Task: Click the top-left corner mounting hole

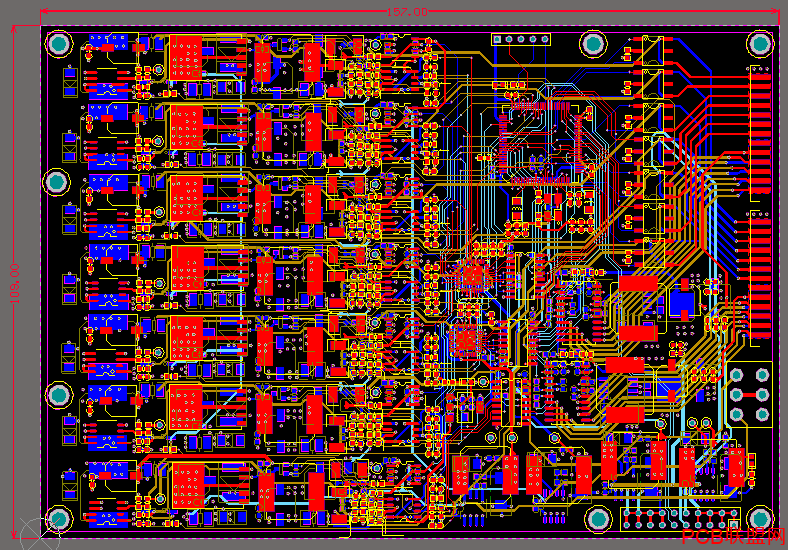Action: 59,44
